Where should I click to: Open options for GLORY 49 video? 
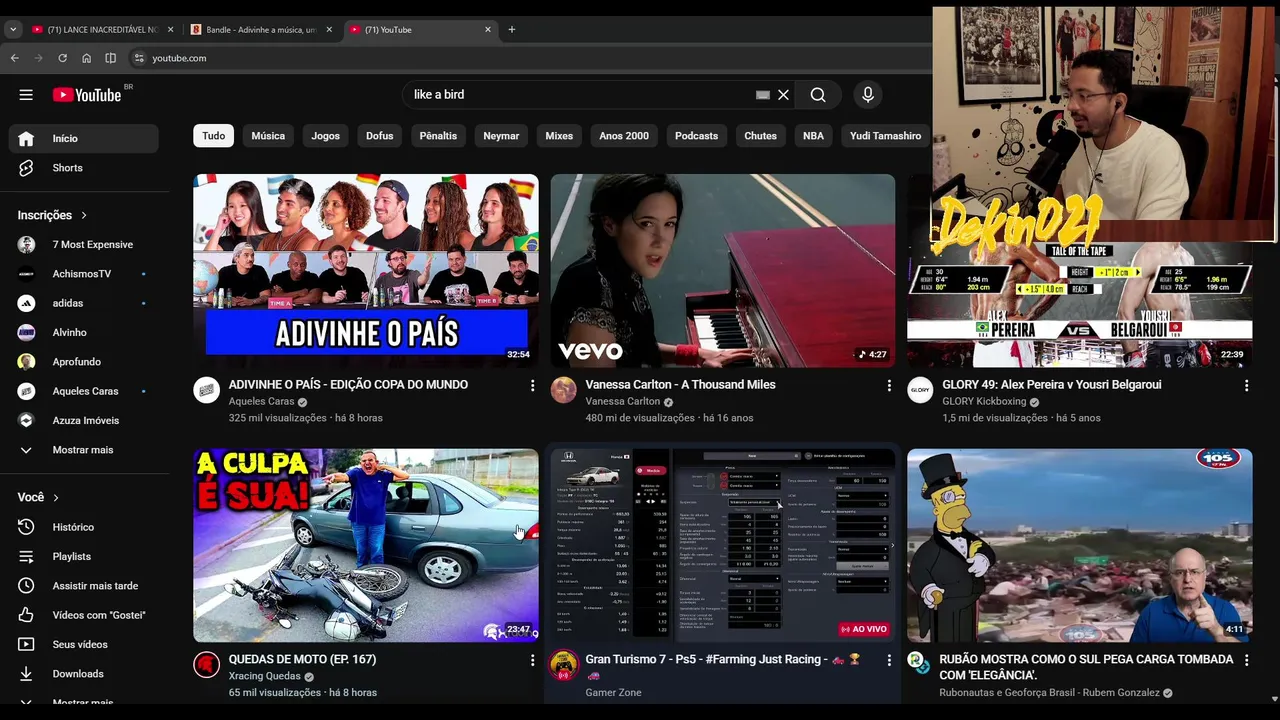[1246, 385]
